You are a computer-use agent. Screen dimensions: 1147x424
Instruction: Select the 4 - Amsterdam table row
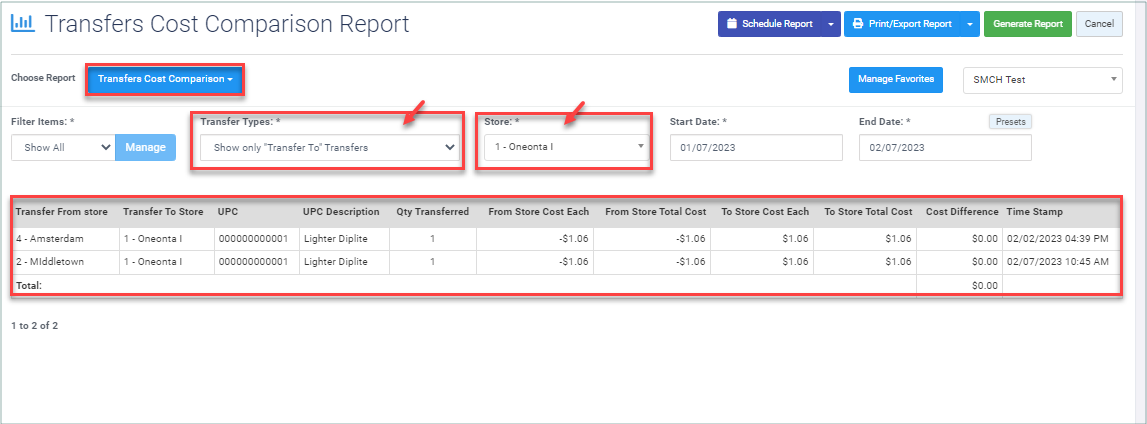[x=565, y=238]
